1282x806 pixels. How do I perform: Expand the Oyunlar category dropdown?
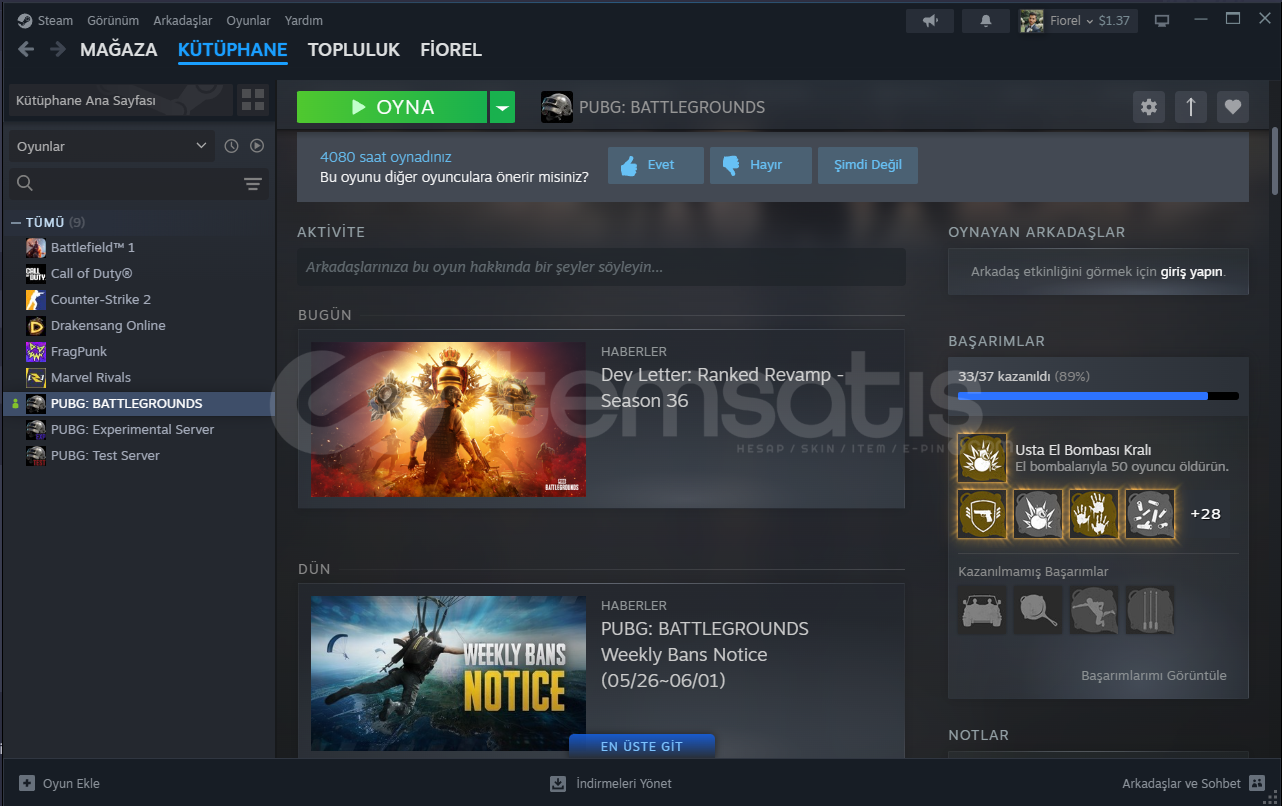[111, 146]
